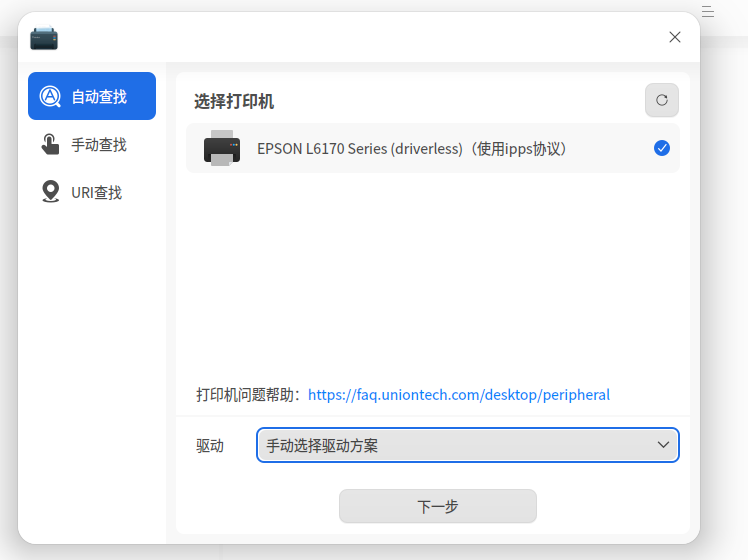Open the hamburger menu behind the dialog
The height and width of the screenshot is (560, 748).
click(708, 11)
